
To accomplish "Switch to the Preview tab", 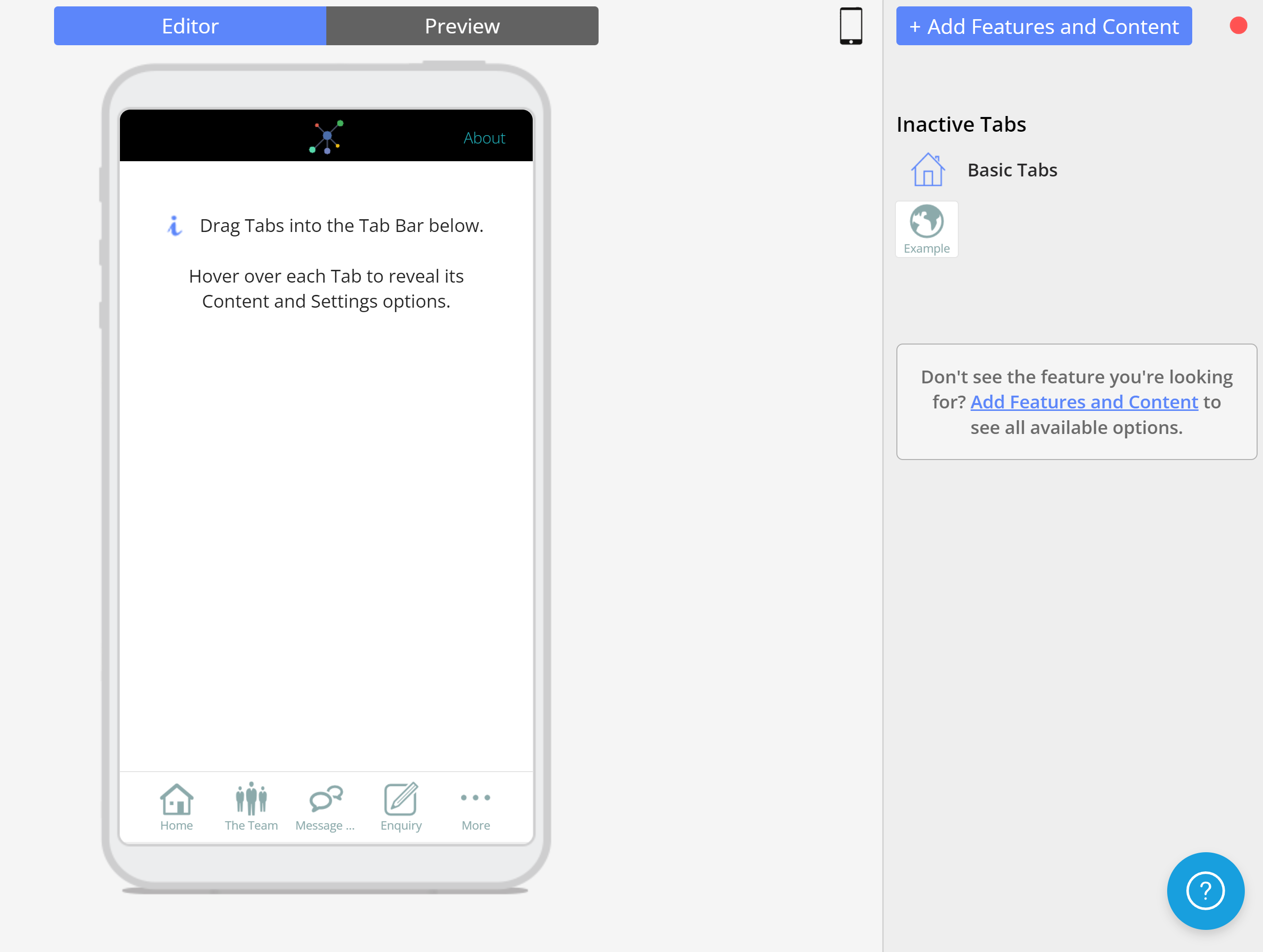I will (462, 26).
